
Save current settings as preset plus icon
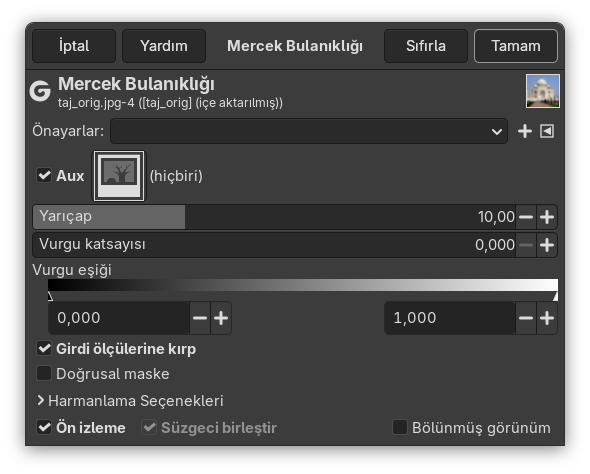pyautogui.click(x=525, y=131)
